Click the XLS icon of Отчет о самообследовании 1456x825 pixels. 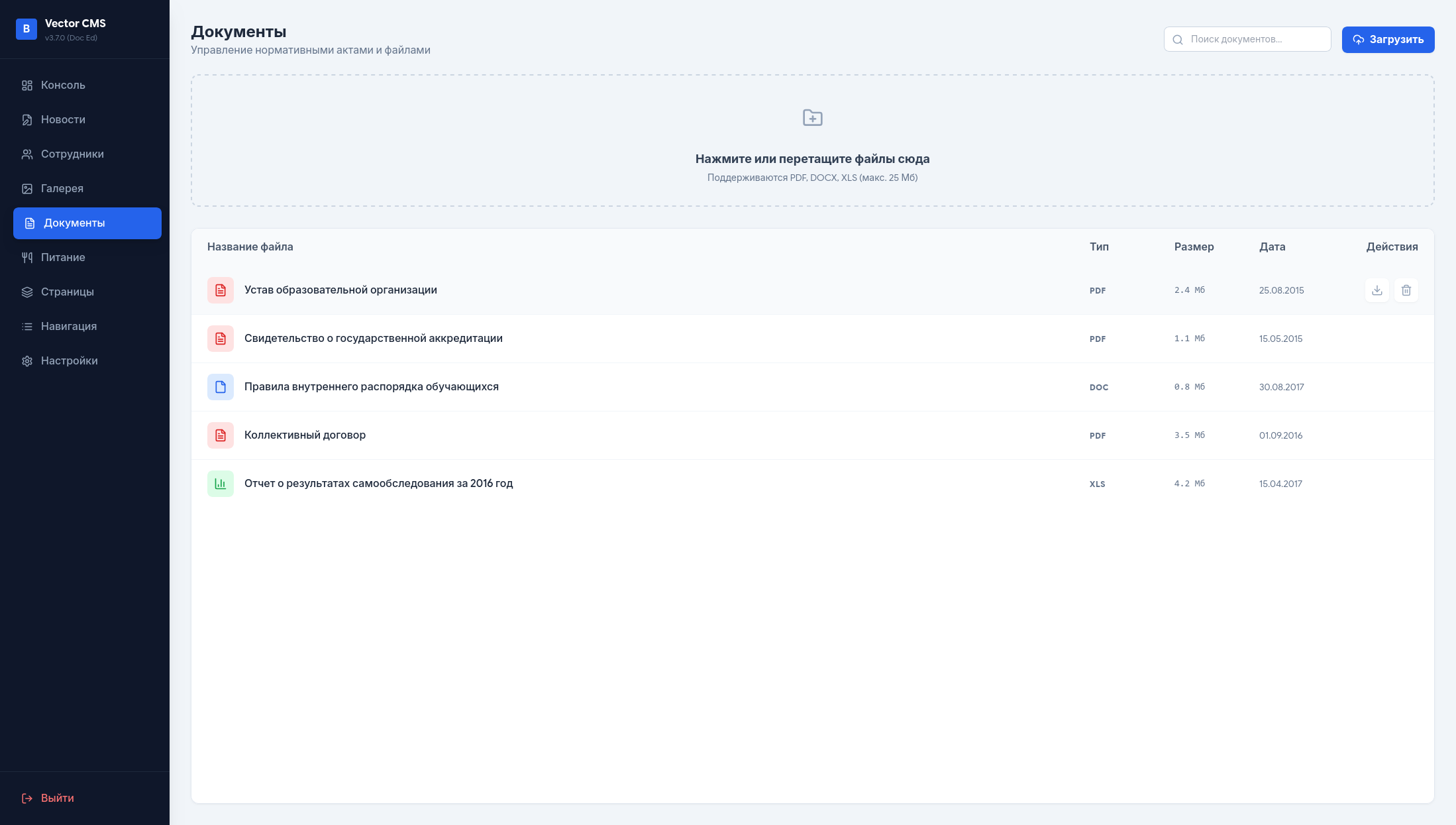(220, 483)
